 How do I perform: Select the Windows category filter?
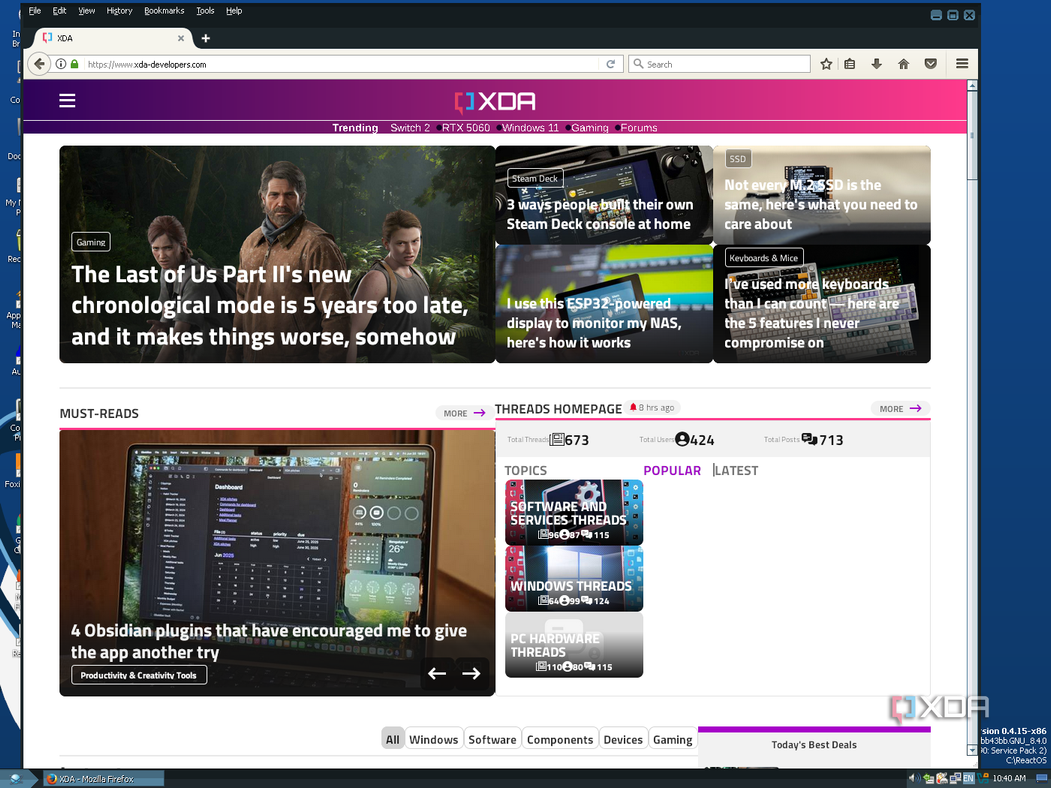pyautogui.click(x=434, y=739)
